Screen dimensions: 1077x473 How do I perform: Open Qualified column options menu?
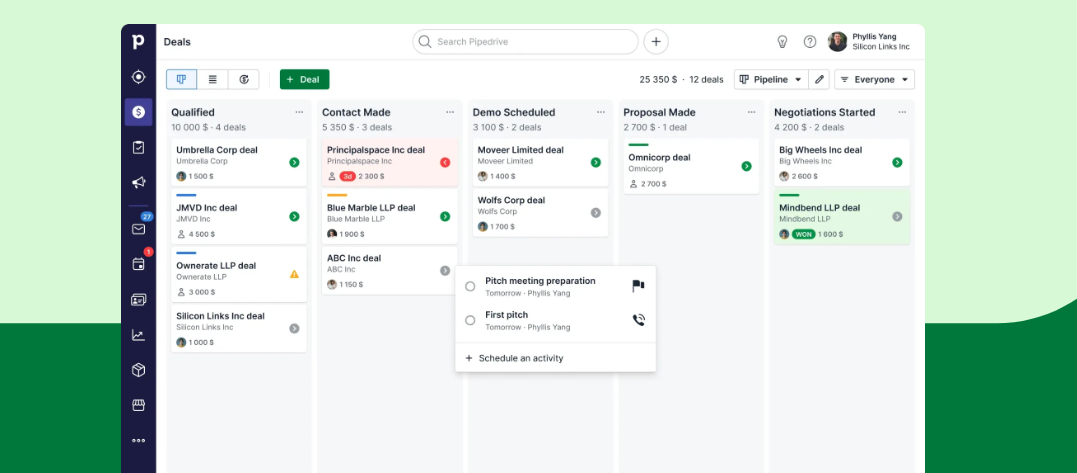299,112
